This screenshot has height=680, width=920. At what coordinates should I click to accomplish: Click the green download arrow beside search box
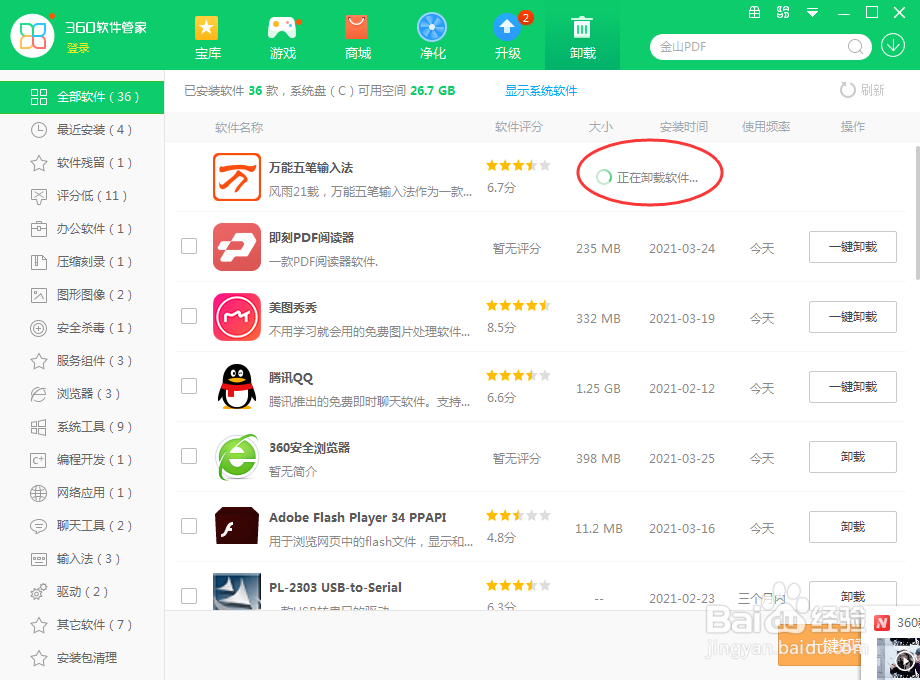point(893,46)
